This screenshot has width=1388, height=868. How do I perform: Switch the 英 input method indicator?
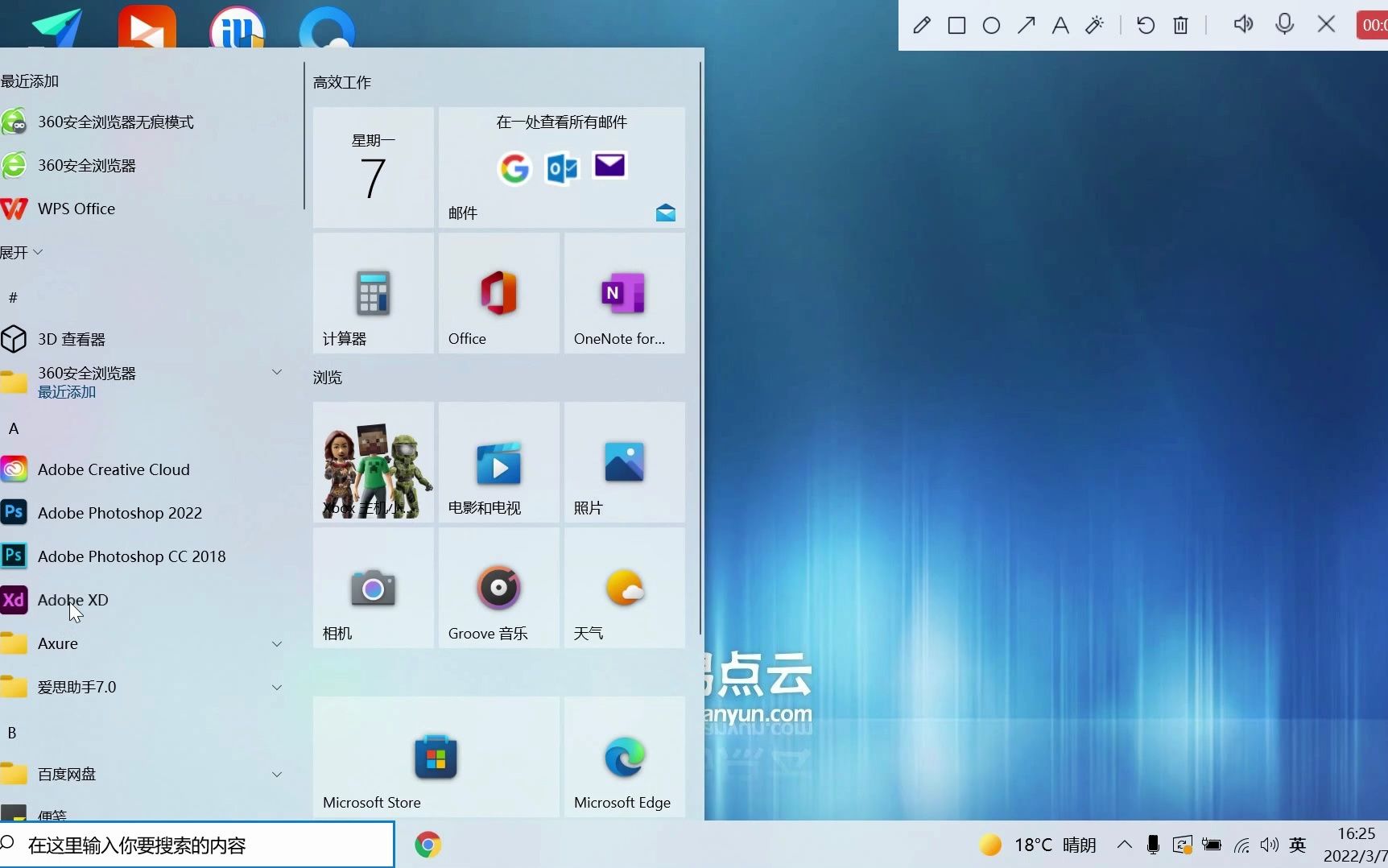pyautogui.click(x=1298, y=845)
